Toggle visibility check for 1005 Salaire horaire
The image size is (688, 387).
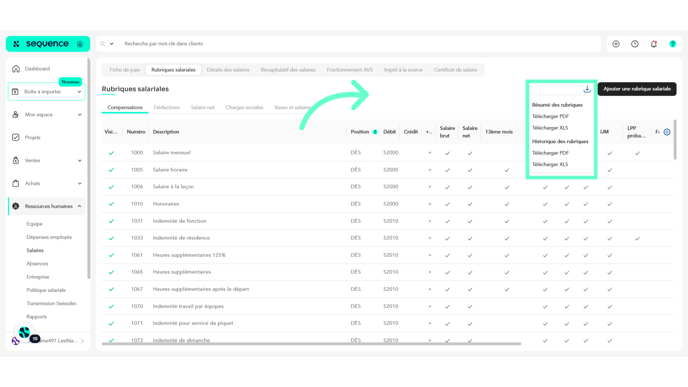click(111, 170)
